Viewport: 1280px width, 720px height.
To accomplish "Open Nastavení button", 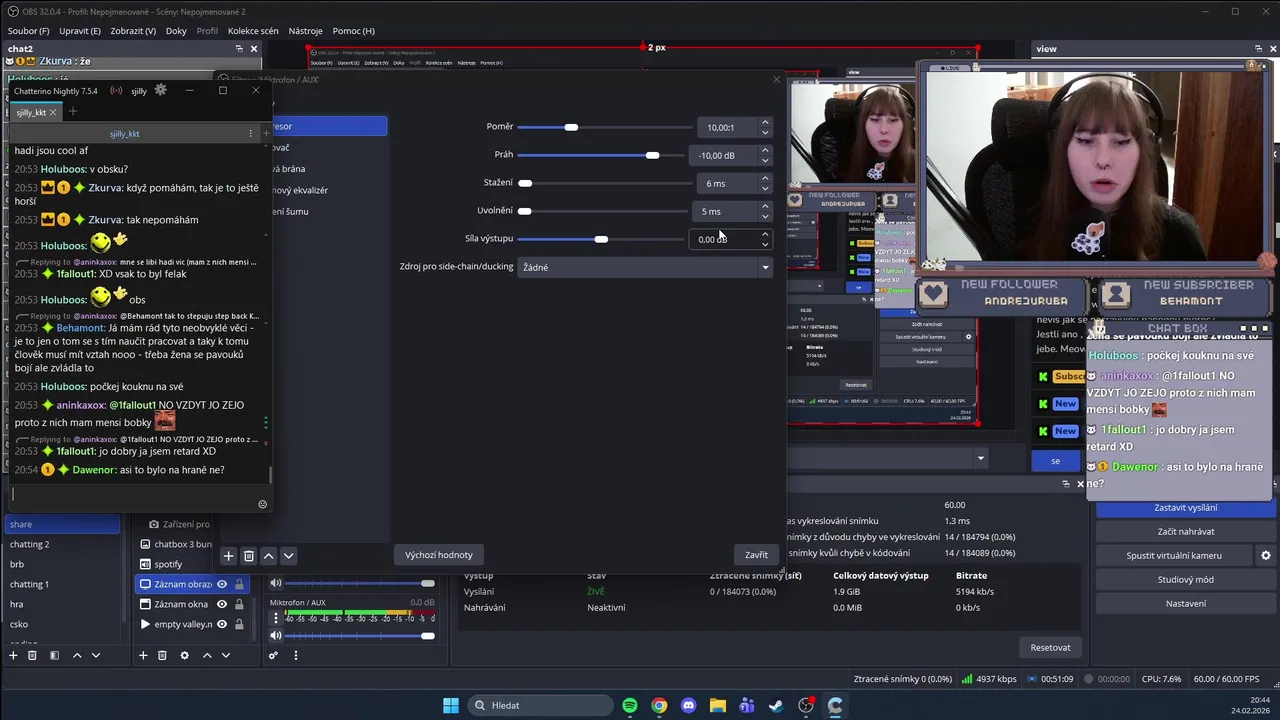I will click(x=1185, y=603).
